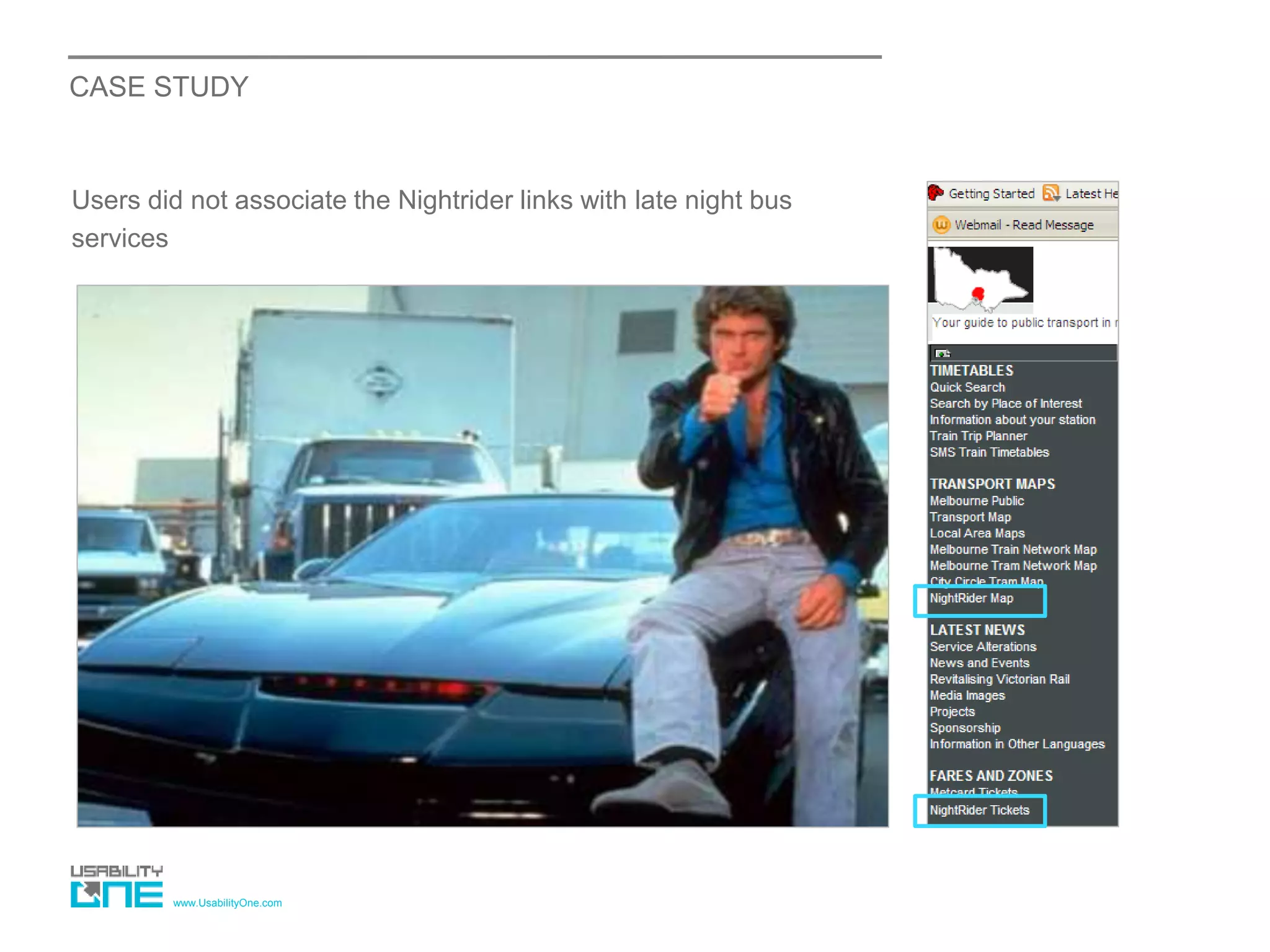Open Information about your station link
The height and width of the screenshot is (952, 1270).
[1013, 420]
